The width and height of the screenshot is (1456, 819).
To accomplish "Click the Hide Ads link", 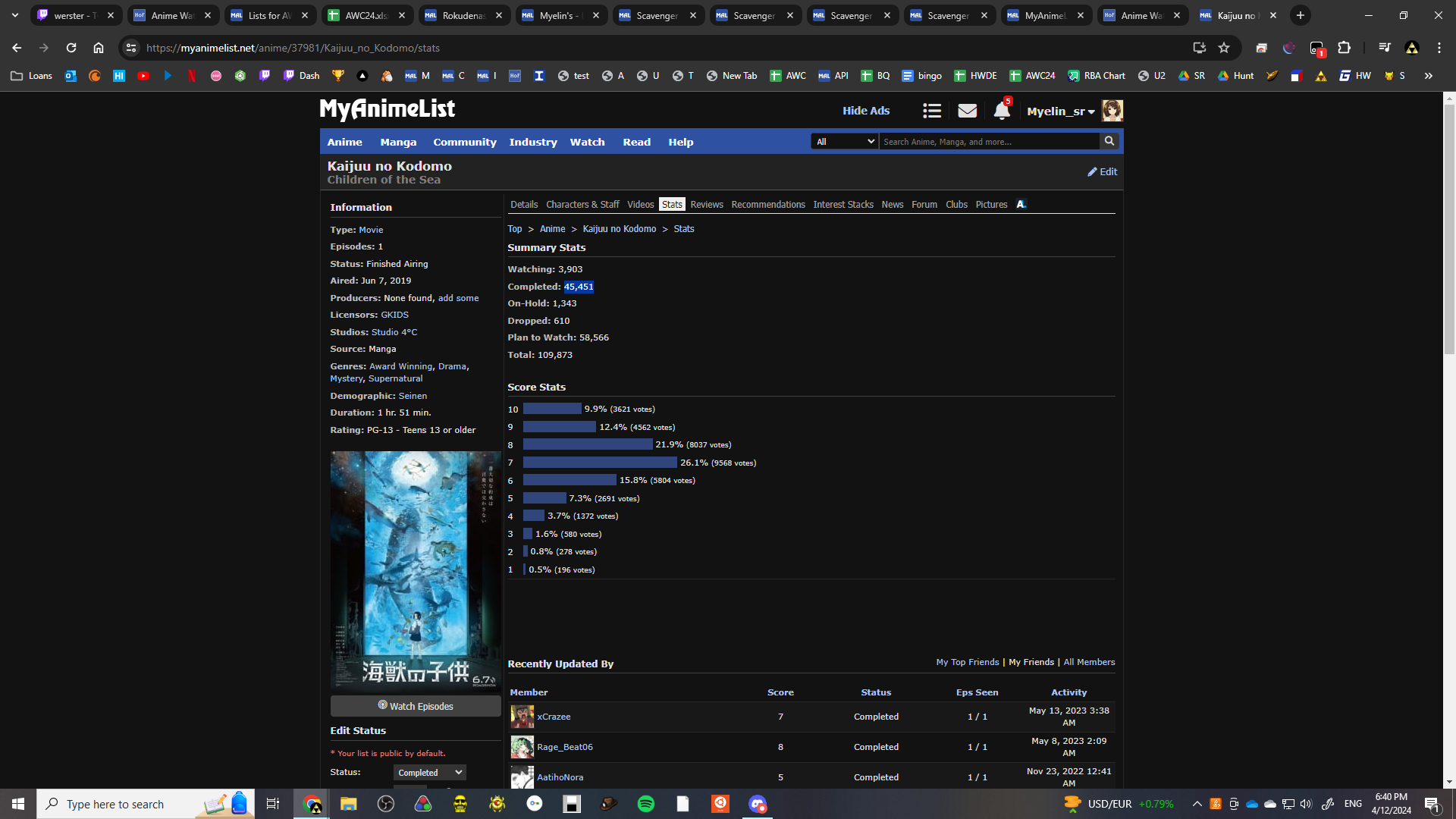I will [865, 111].
